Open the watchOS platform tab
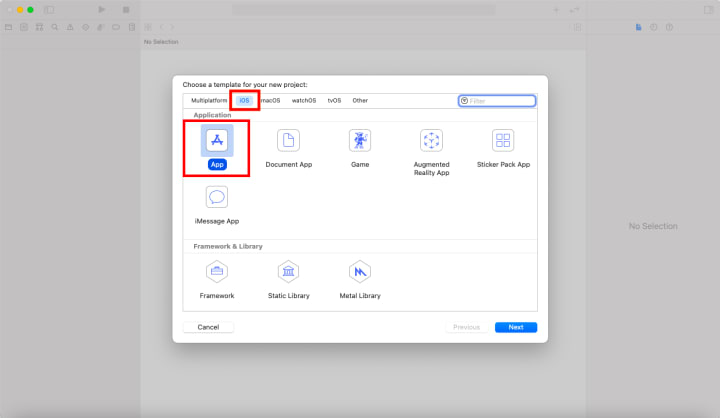This screenshot has height=418, width=720. [x=304, y=101]
